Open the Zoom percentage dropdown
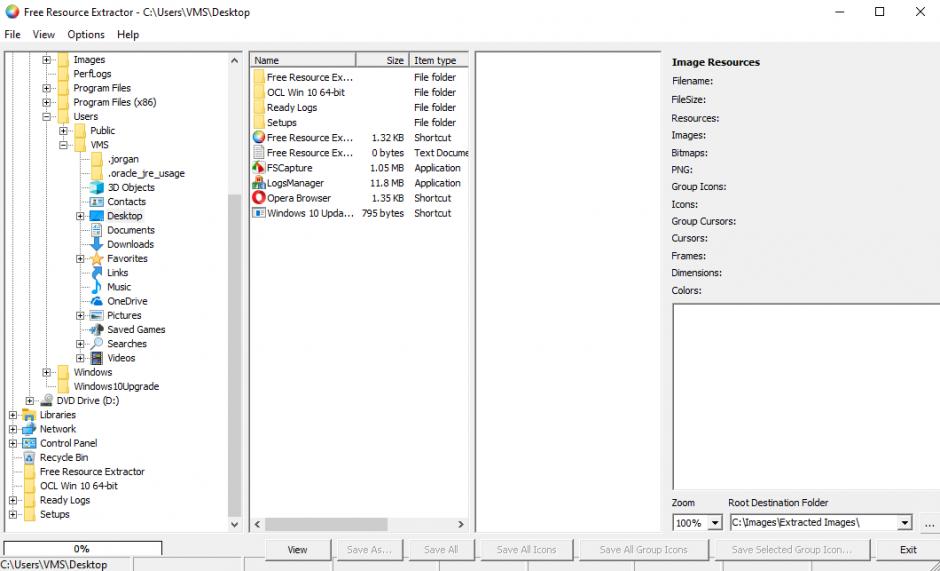Viewport: 940px width, 571px height. [714, 523]
